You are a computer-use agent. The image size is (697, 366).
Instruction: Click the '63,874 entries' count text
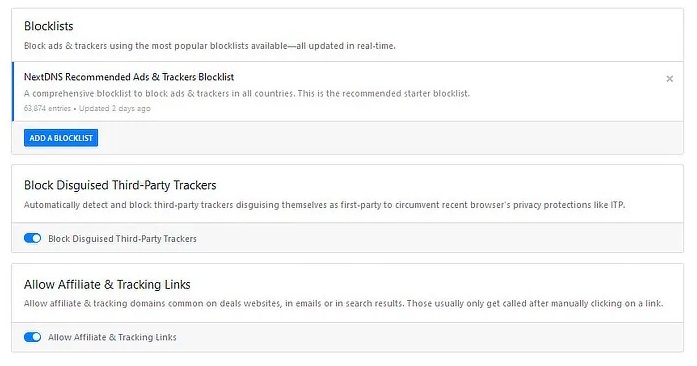tap(47, 109)
